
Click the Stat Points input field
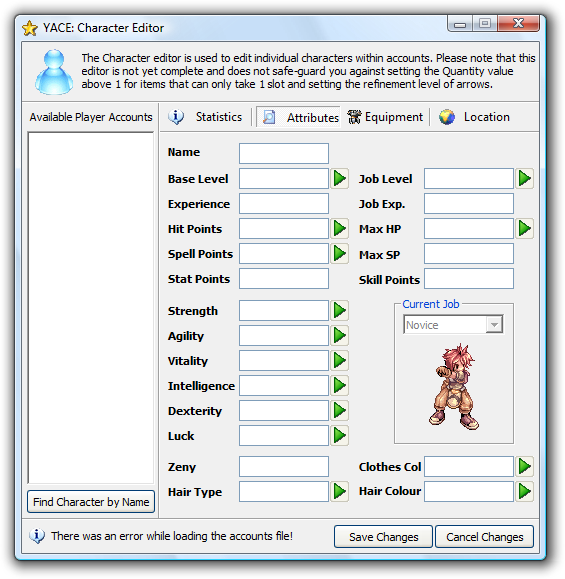(x=284, y=278)
